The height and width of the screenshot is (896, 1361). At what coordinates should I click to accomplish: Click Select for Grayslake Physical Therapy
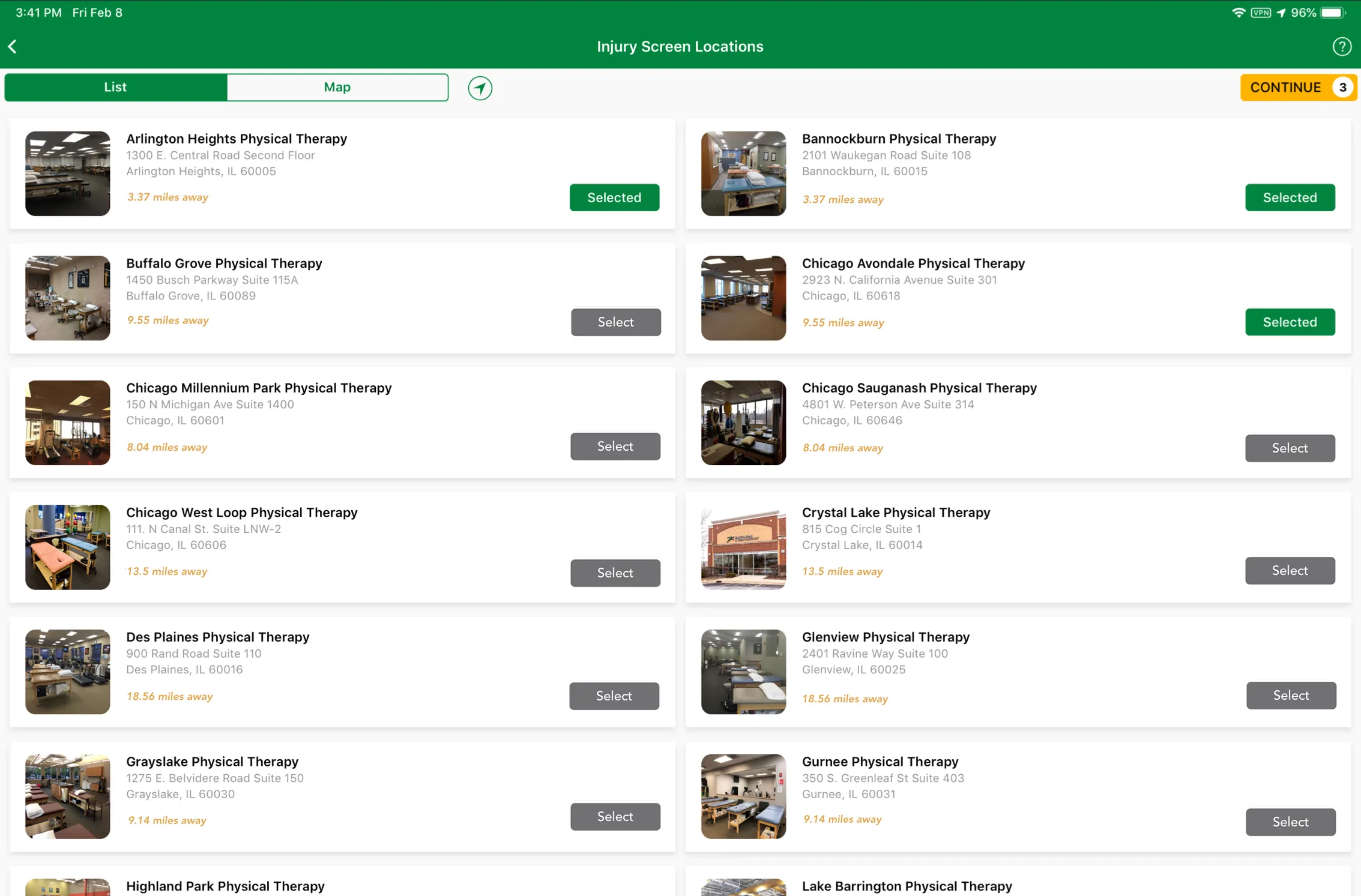tap(615, 817)
